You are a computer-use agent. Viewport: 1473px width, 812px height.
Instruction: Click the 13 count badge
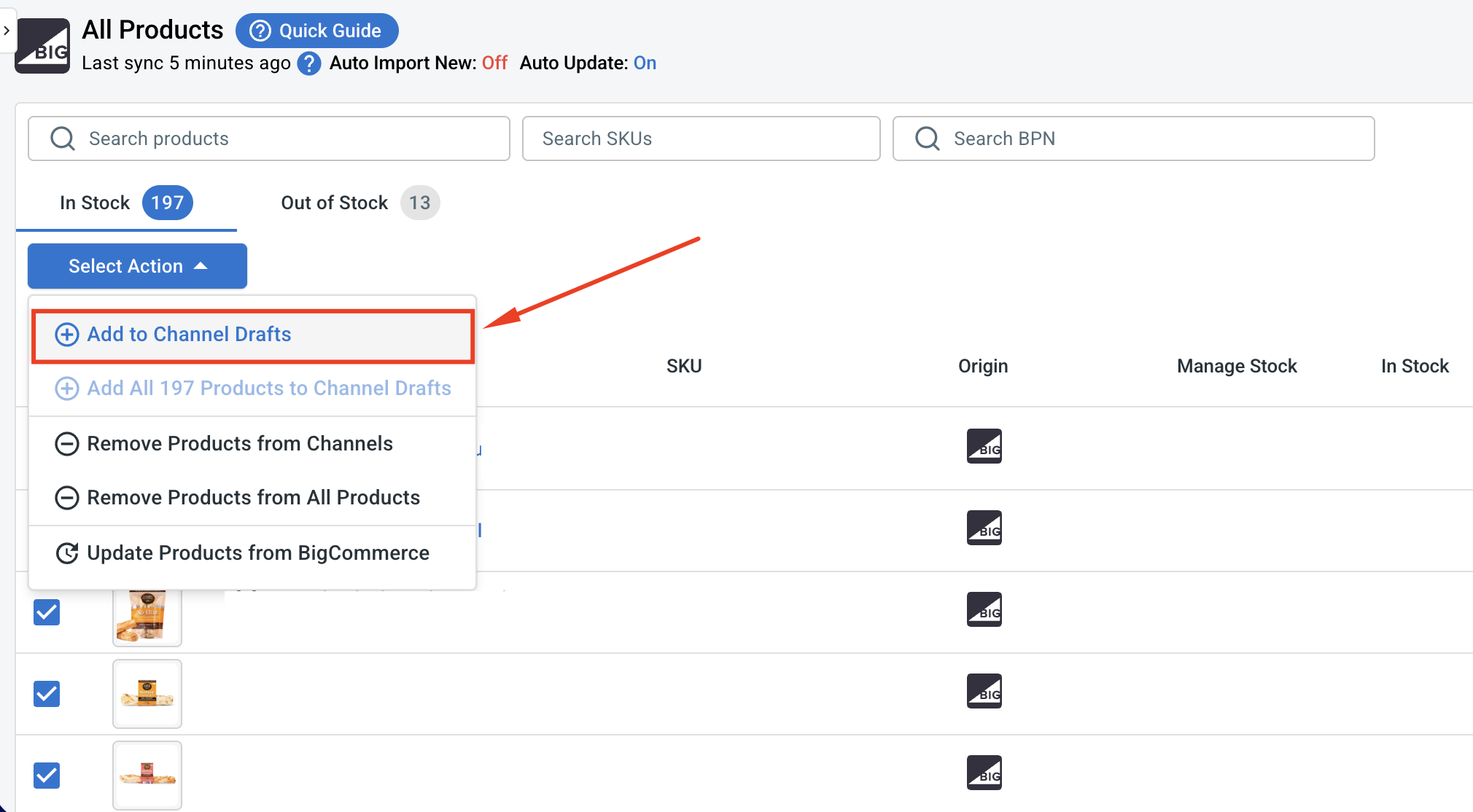pyautogui.click(x=420, y=203)
